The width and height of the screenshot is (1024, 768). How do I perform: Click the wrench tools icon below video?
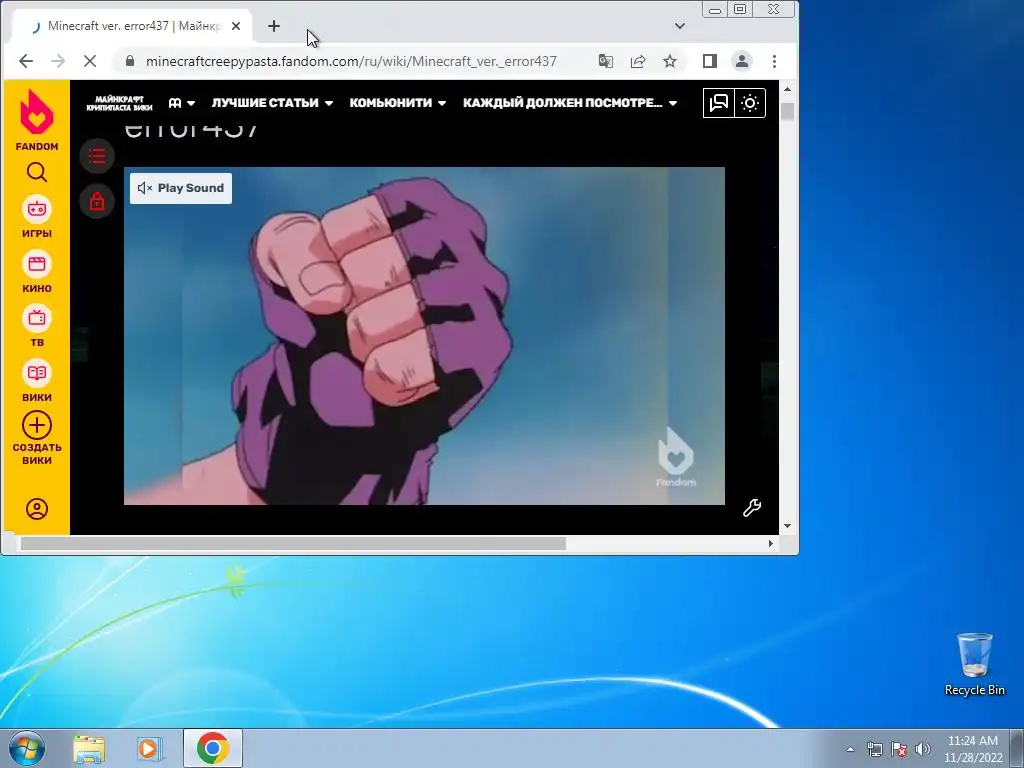[752, 508]
